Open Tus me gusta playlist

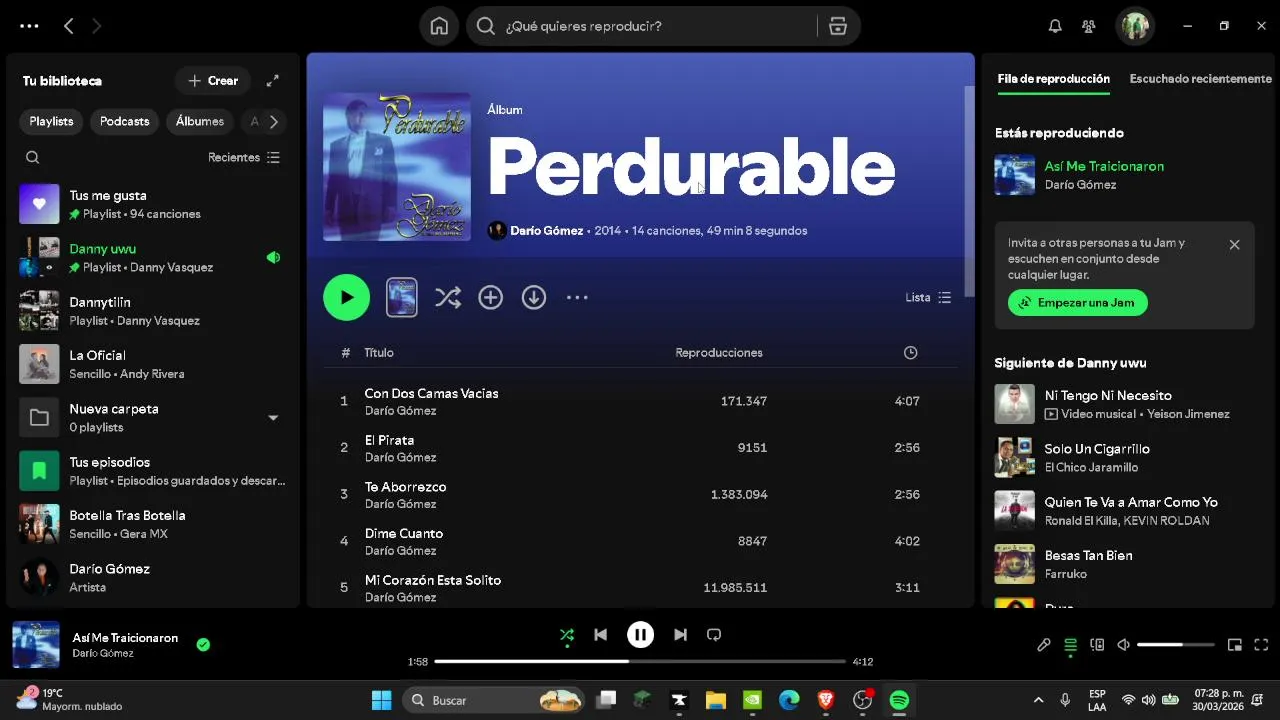[152, 204]
